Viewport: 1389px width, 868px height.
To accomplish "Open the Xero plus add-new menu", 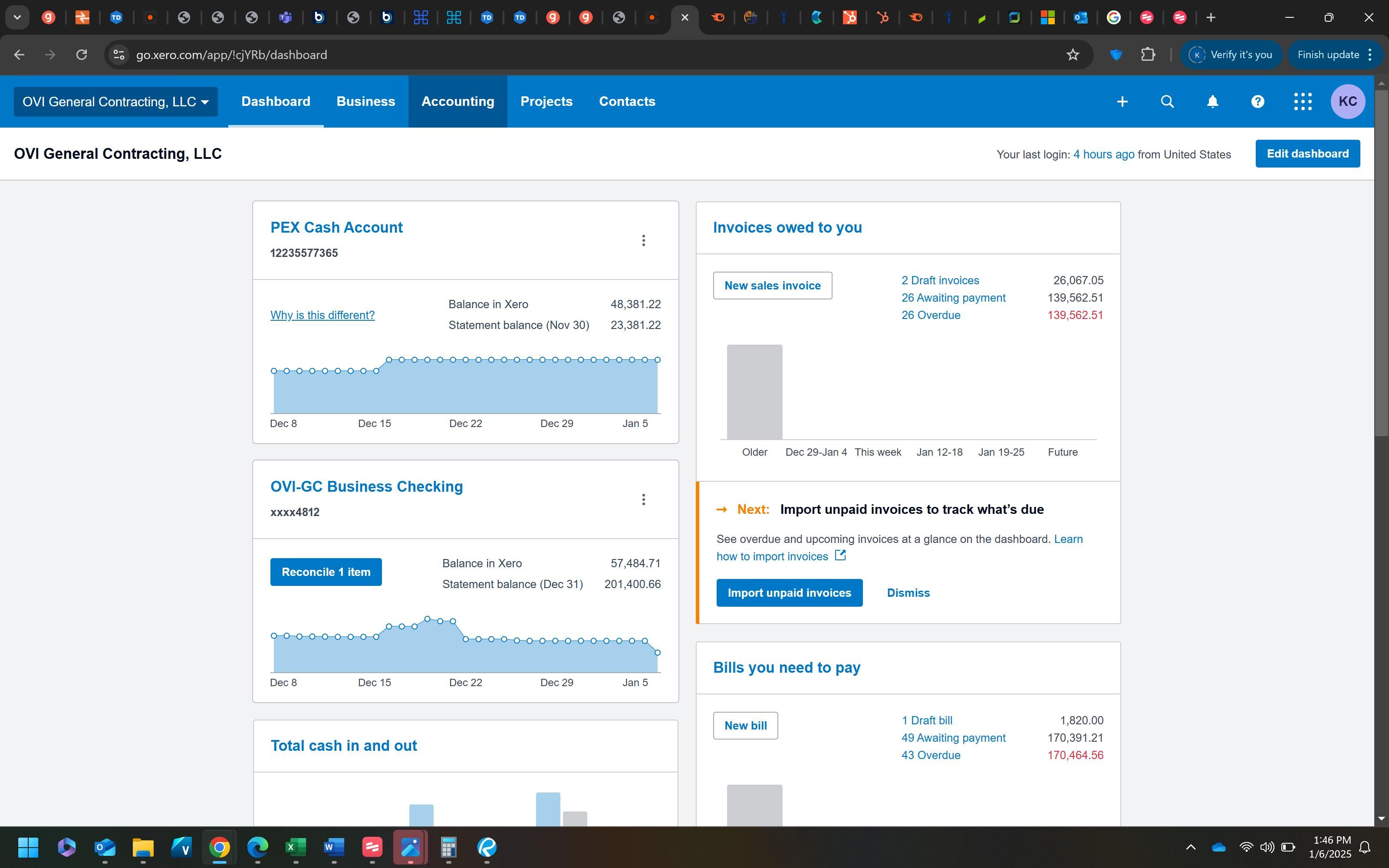I will tap(1122, 102).
